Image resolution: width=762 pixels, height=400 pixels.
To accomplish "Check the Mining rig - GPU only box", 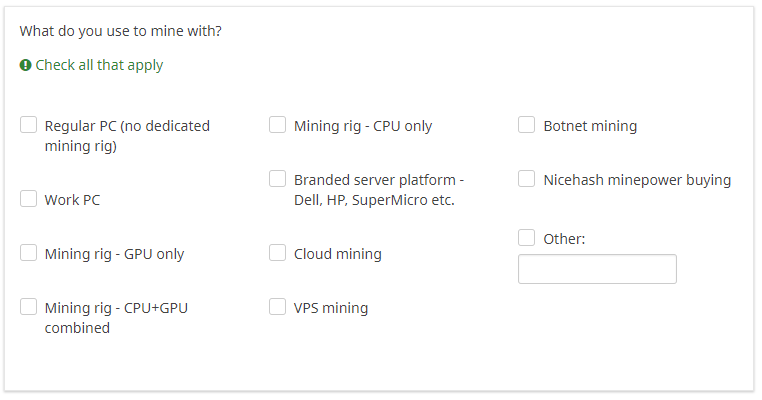I will (28, 253).
